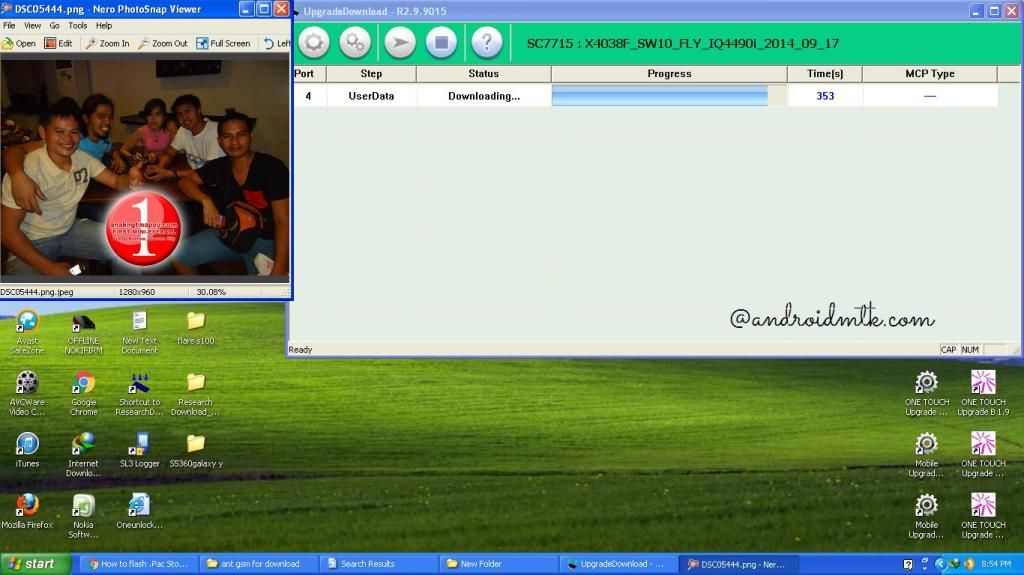The image size is (1024, 575).
Task: Open the View menu in PhotoSnap
Action: [x=32, y=25]
